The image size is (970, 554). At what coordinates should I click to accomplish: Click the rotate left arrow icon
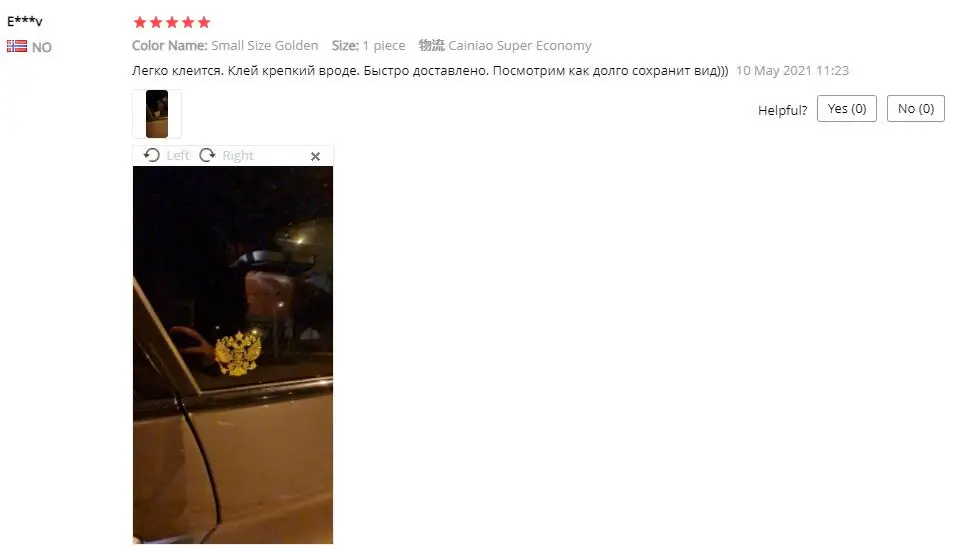click(152, 155)
